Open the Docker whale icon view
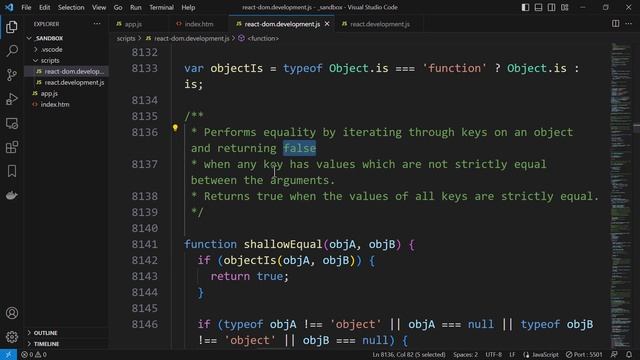640x360 pixels. click(x=12, y=195)
